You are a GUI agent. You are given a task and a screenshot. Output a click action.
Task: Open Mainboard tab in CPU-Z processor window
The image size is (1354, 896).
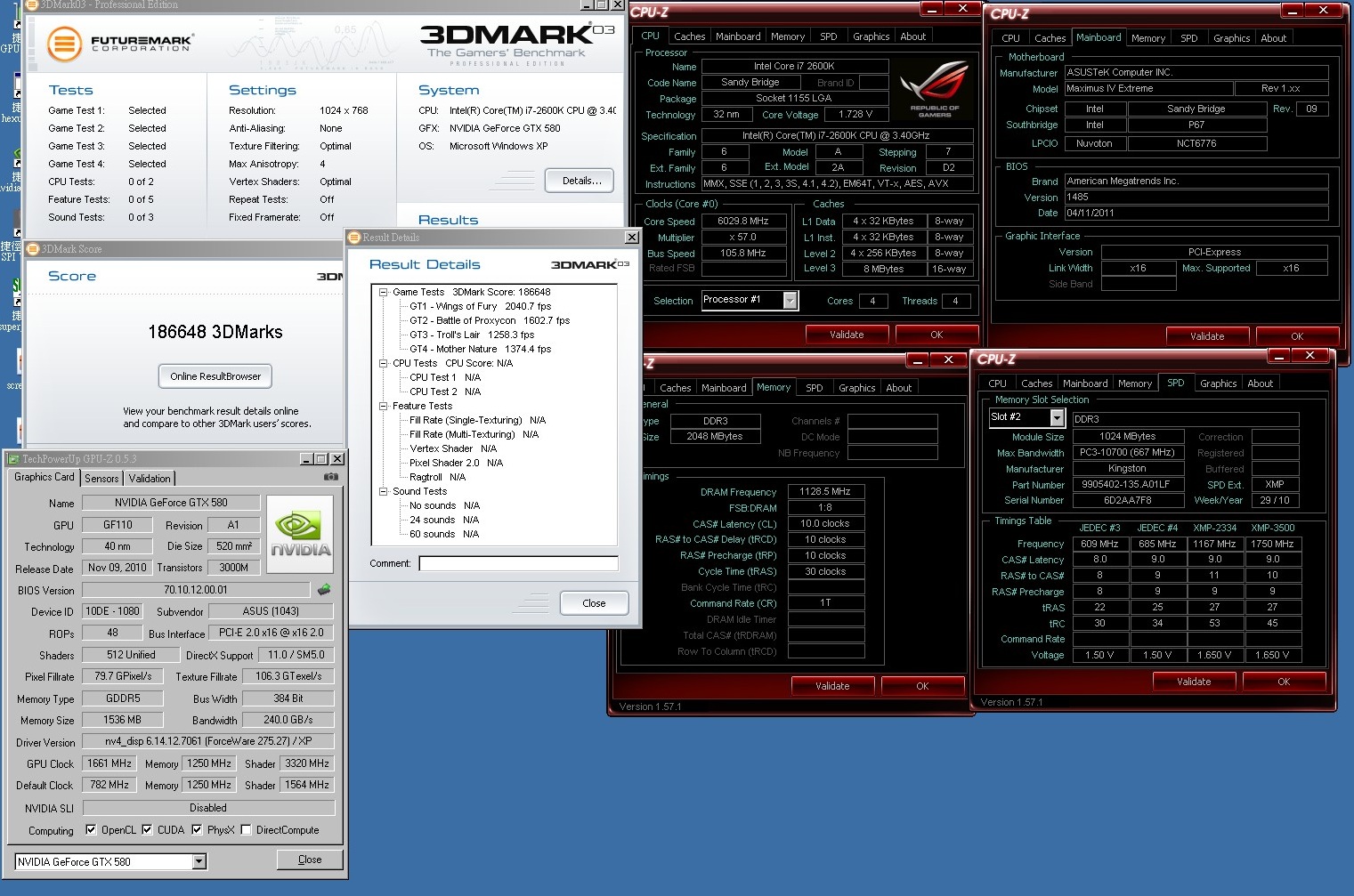point(738,36)
